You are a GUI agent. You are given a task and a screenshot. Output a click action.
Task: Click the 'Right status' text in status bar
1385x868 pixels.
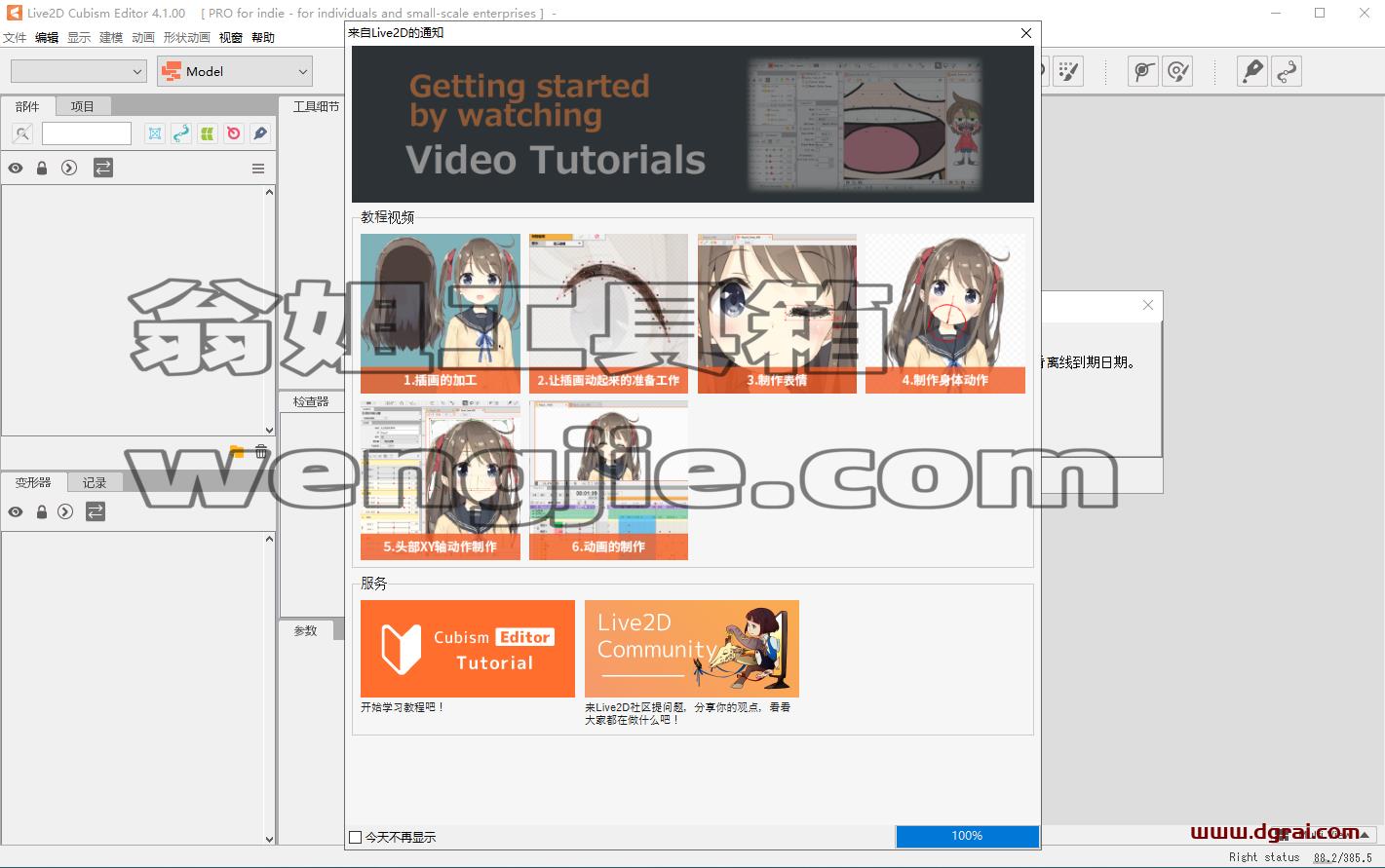1264,857
